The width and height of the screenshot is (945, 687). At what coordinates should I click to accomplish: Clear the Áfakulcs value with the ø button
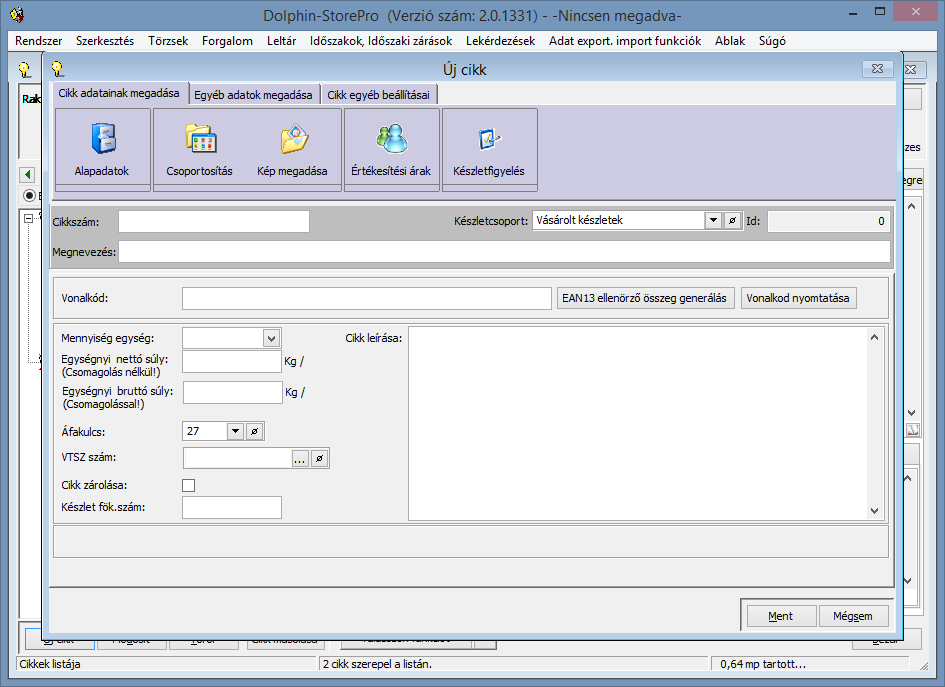click(x=255, y=431)
